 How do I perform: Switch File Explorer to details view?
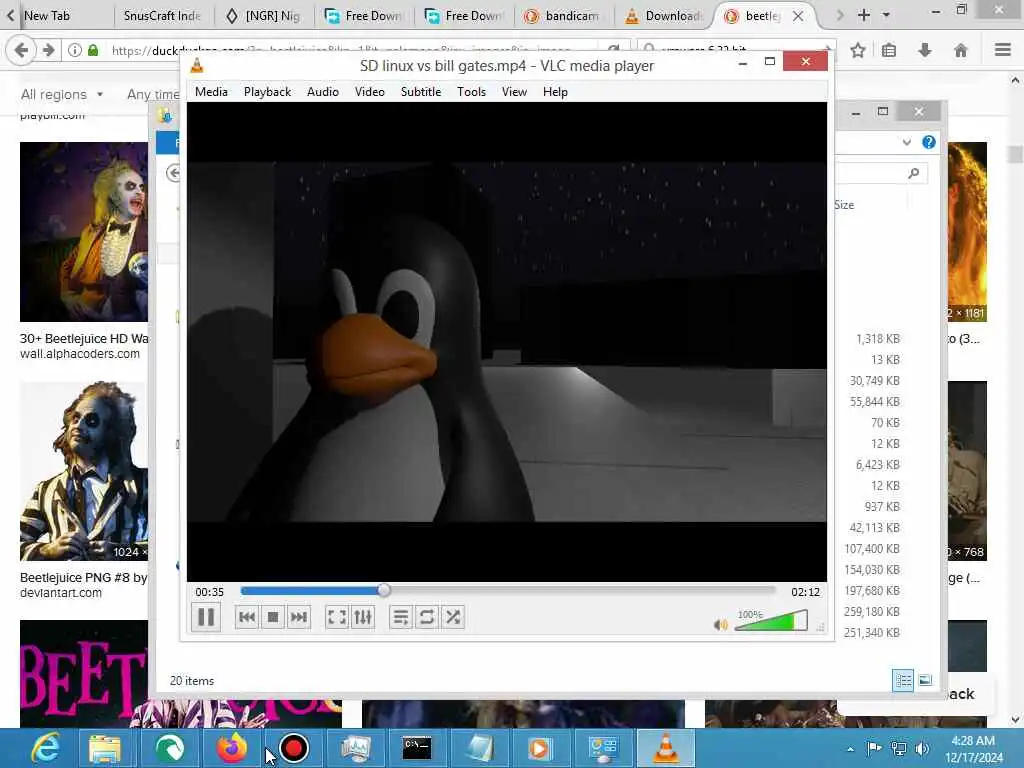coord(903,680)
